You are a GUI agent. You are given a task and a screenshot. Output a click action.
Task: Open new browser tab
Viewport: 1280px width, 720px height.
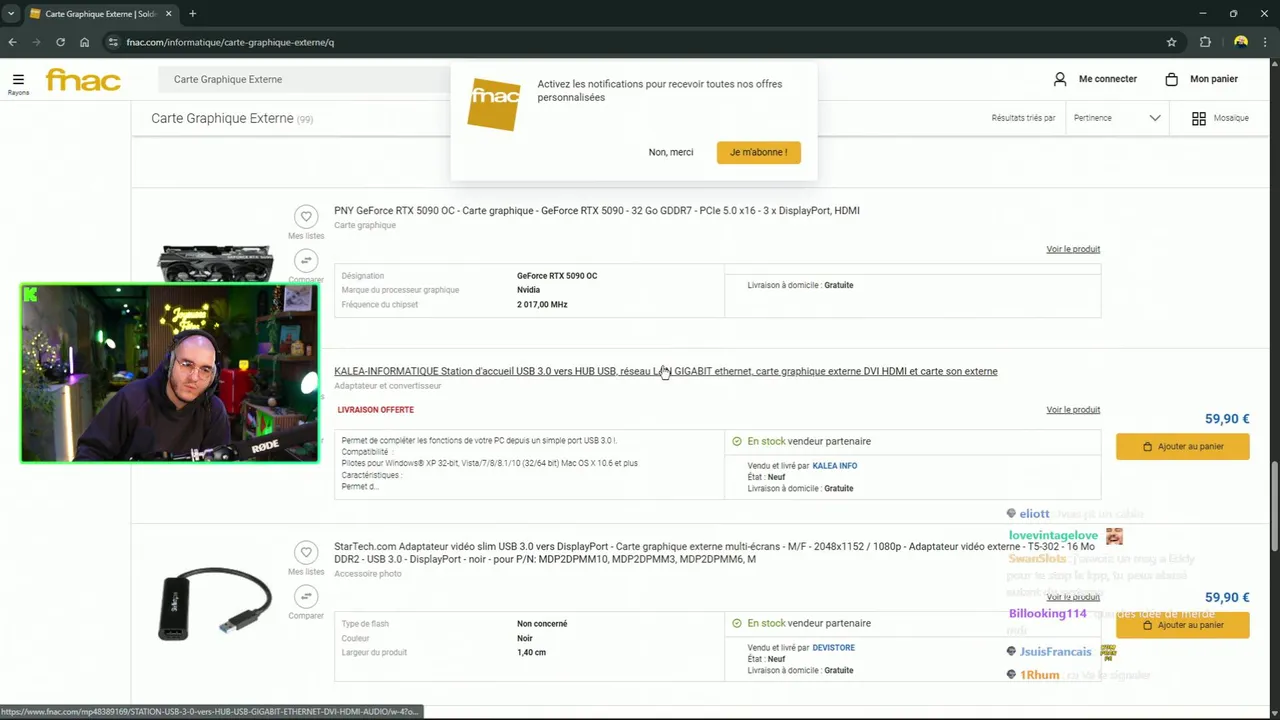click(192, 14)
